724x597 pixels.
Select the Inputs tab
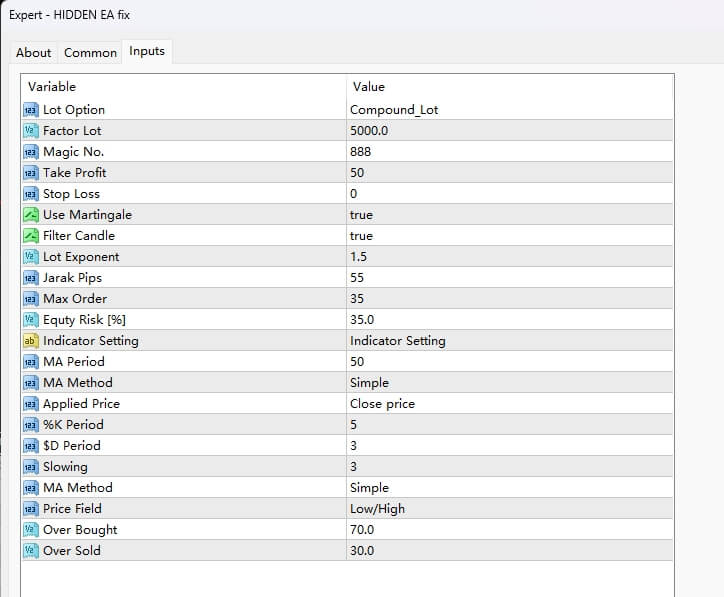pos(147,51)
